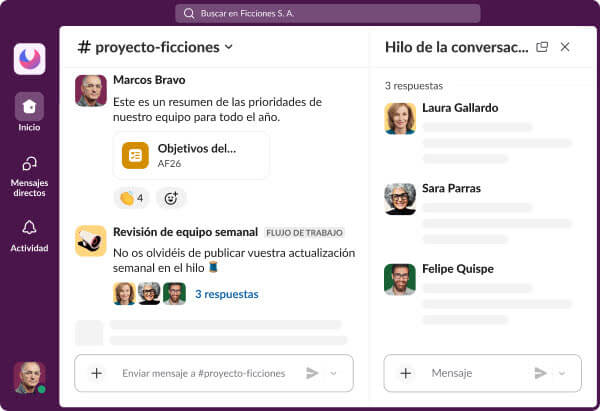Click the add reaction emoji icon

point(171,198)
